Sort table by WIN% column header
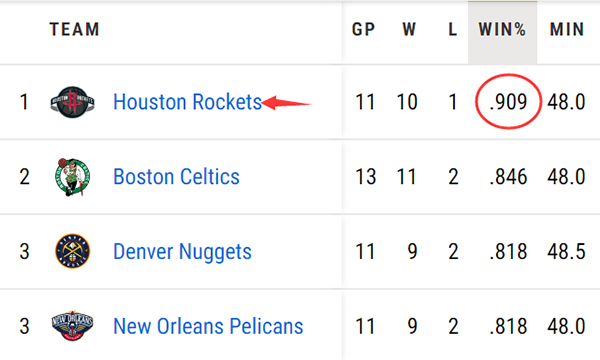 [502, 29]
